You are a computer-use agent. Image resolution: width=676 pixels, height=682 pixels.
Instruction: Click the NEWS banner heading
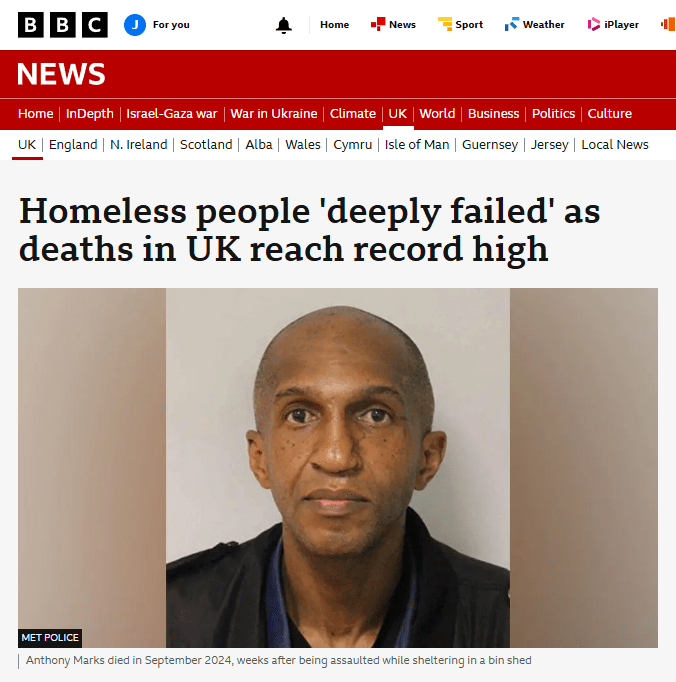[61, 74]
